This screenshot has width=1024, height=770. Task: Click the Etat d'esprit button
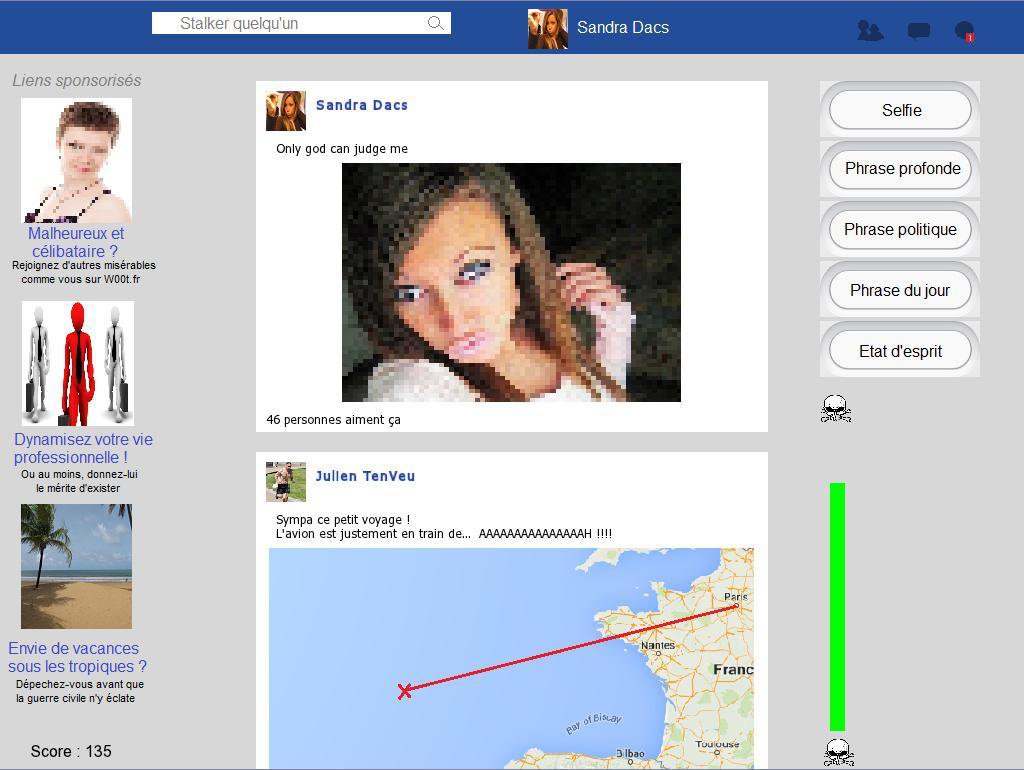pyautogui.click(x=900, y=351)
